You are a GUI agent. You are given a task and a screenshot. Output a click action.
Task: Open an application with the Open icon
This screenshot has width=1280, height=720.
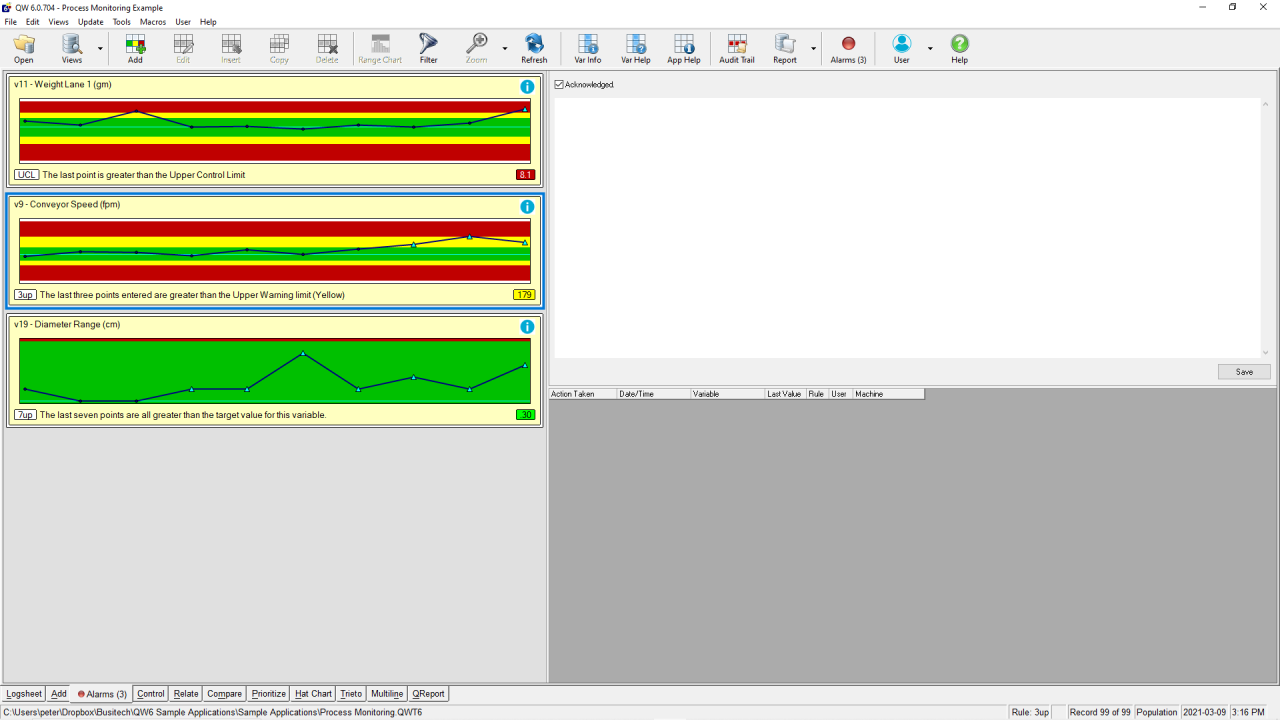(24, 48)
